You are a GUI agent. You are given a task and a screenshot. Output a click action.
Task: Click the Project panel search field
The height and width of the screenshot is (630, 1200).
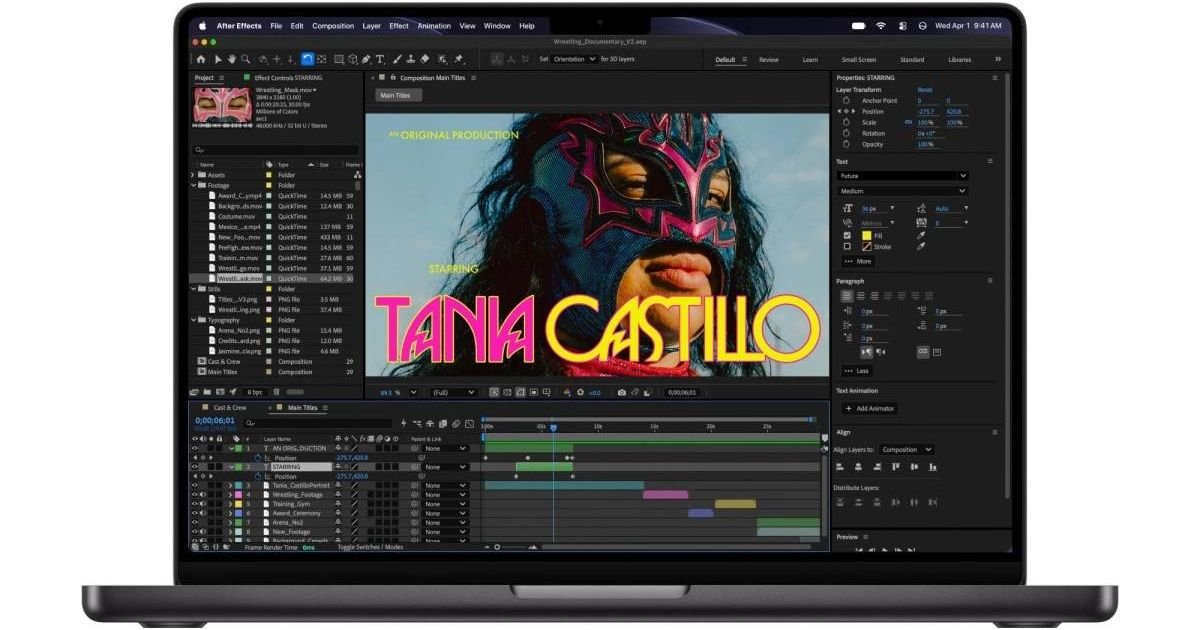[277, 149]
